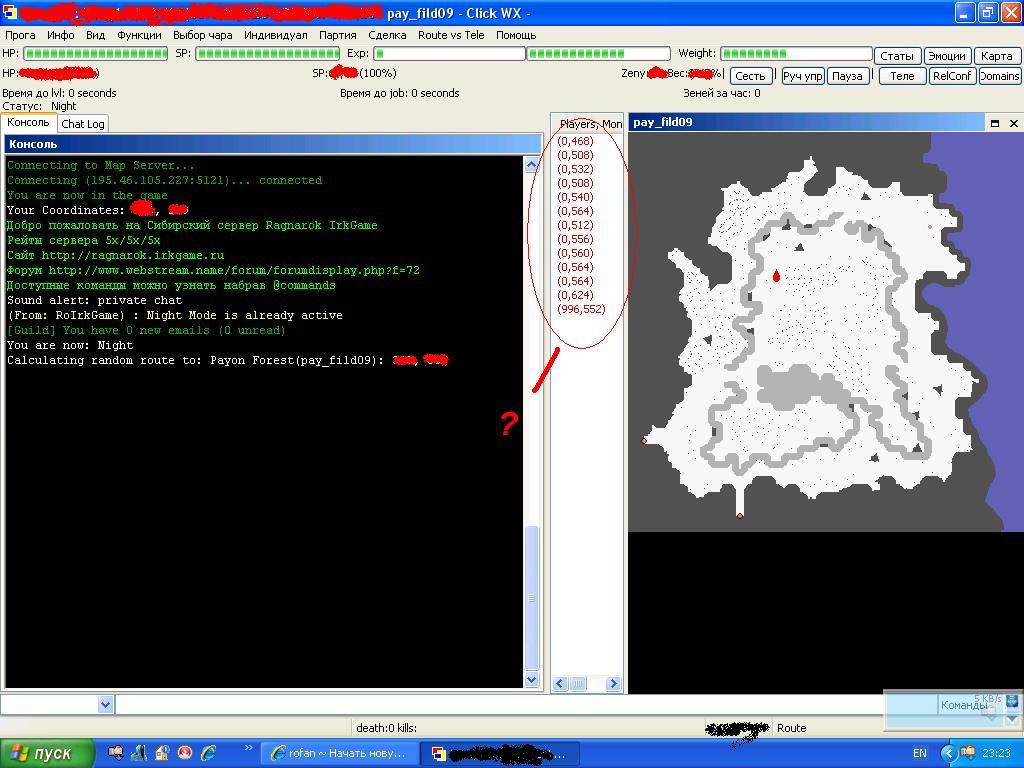The image size is (1024, 768).
Task: Click the death:0 kills status entry
Action: pyautogui.click(x=387, y=728)
